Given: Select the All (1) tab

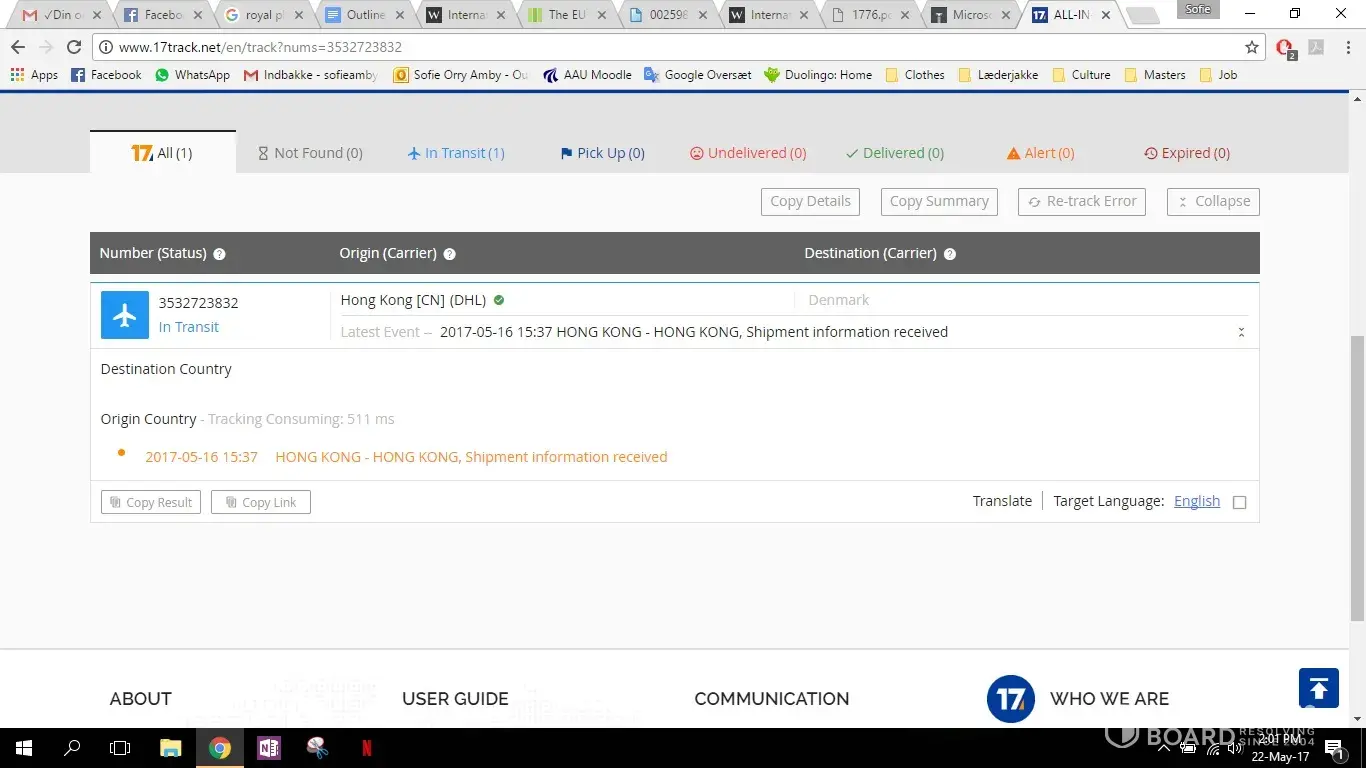Looking at the screenshot, I should pyautogui.click(x=163, y=152).
